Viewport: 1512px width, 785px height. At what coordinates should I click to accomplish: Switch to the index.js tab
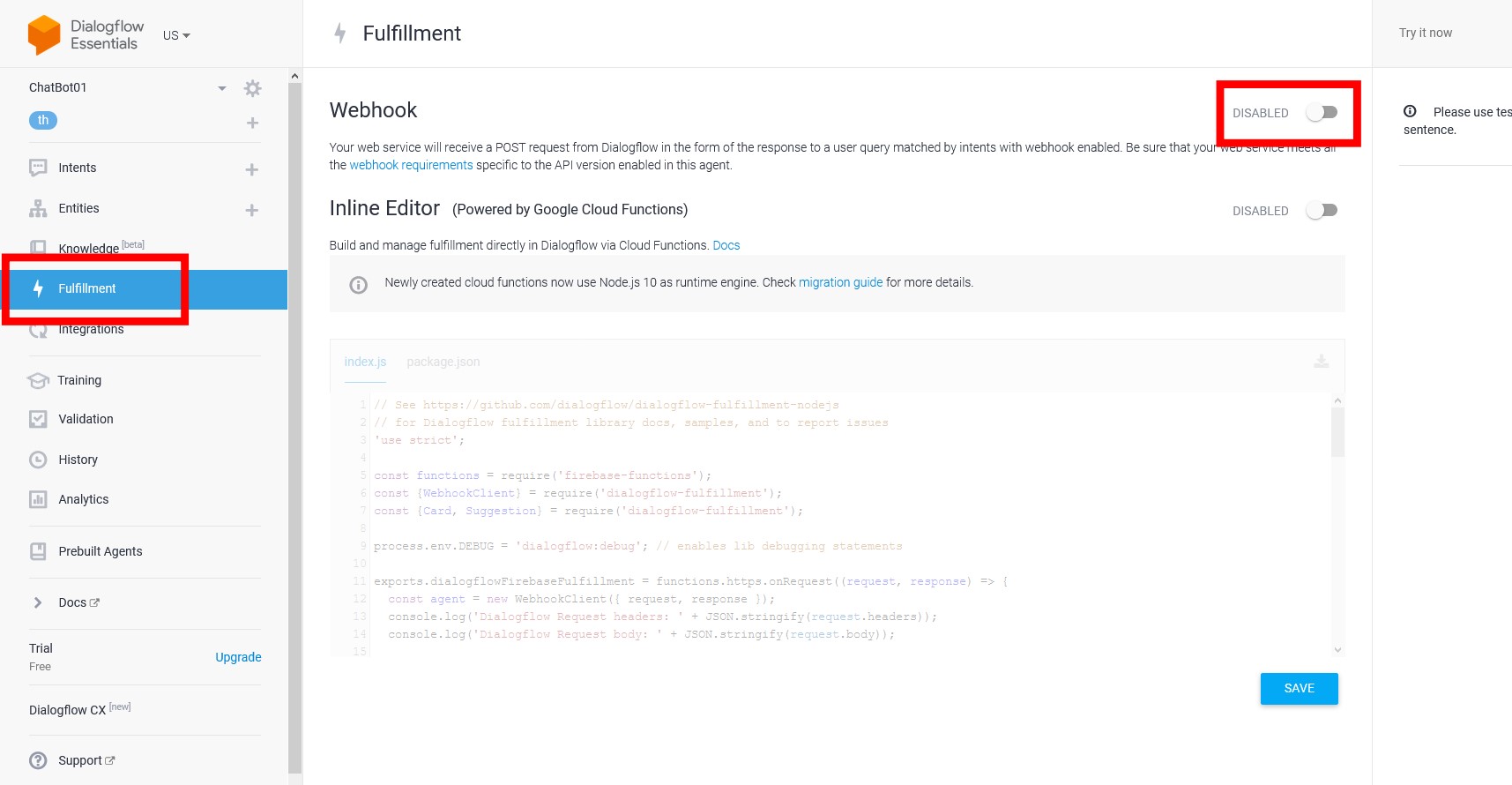tap(365, 362)
